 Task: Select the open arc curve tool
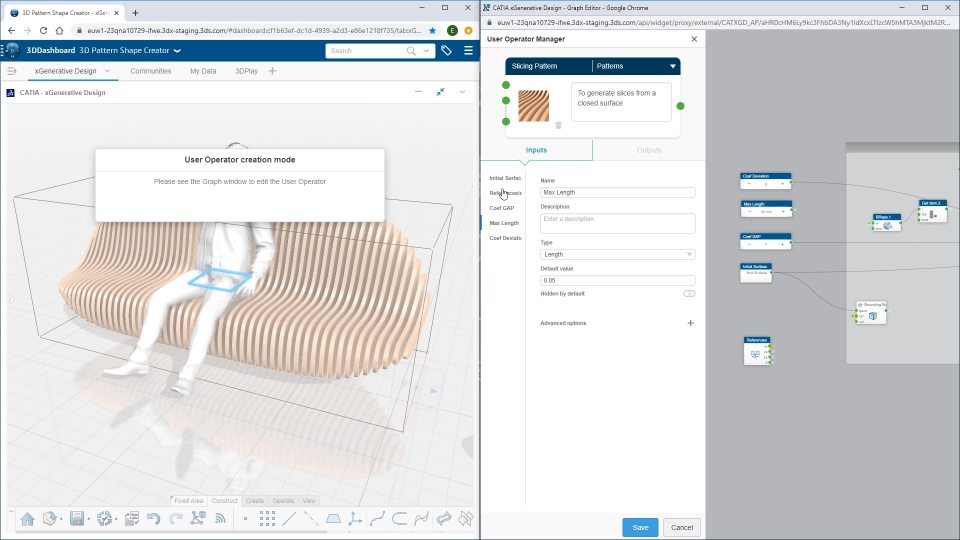[x=399, y=519]
